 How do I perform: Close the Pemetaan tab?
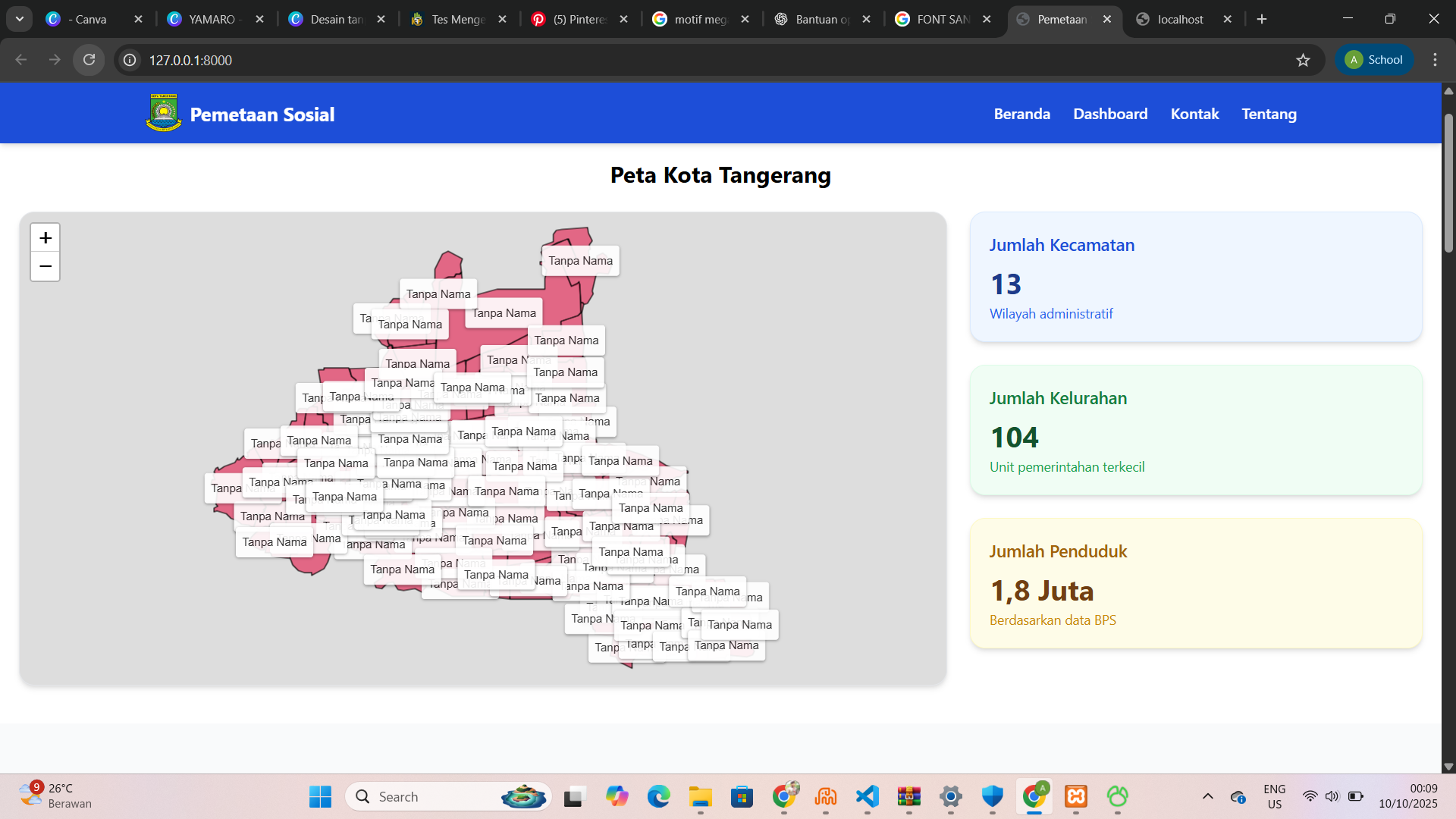(1107, 19)
